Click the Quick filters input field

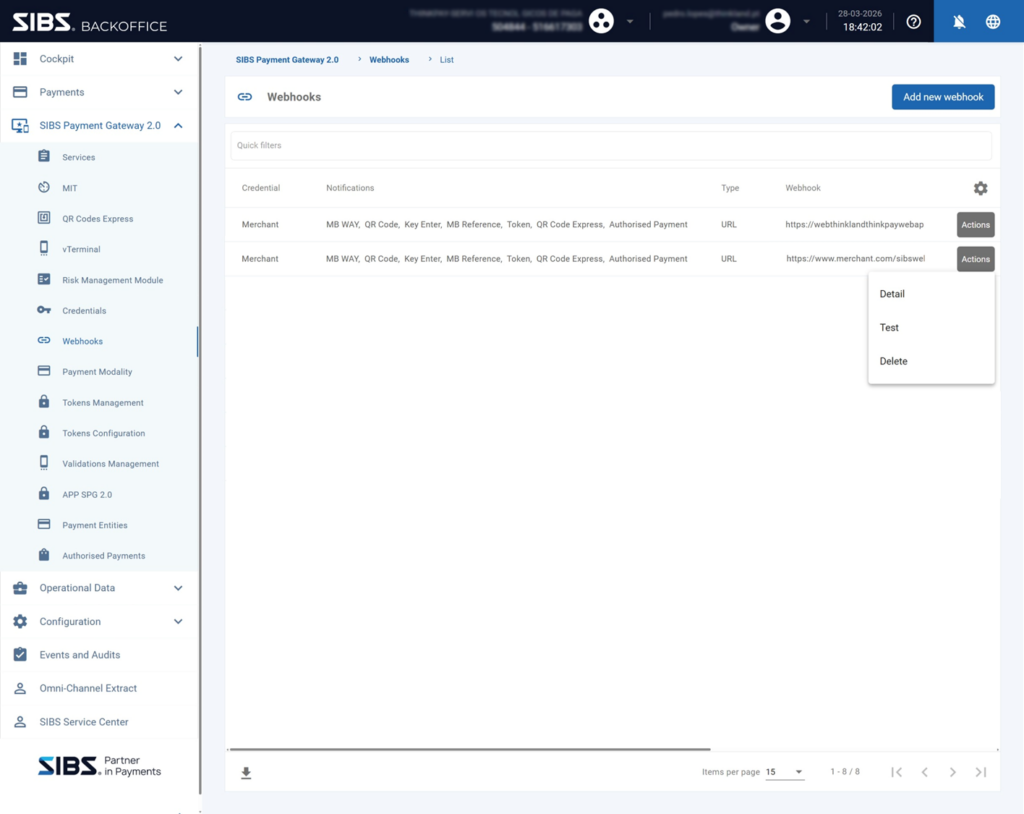[610, 146]
